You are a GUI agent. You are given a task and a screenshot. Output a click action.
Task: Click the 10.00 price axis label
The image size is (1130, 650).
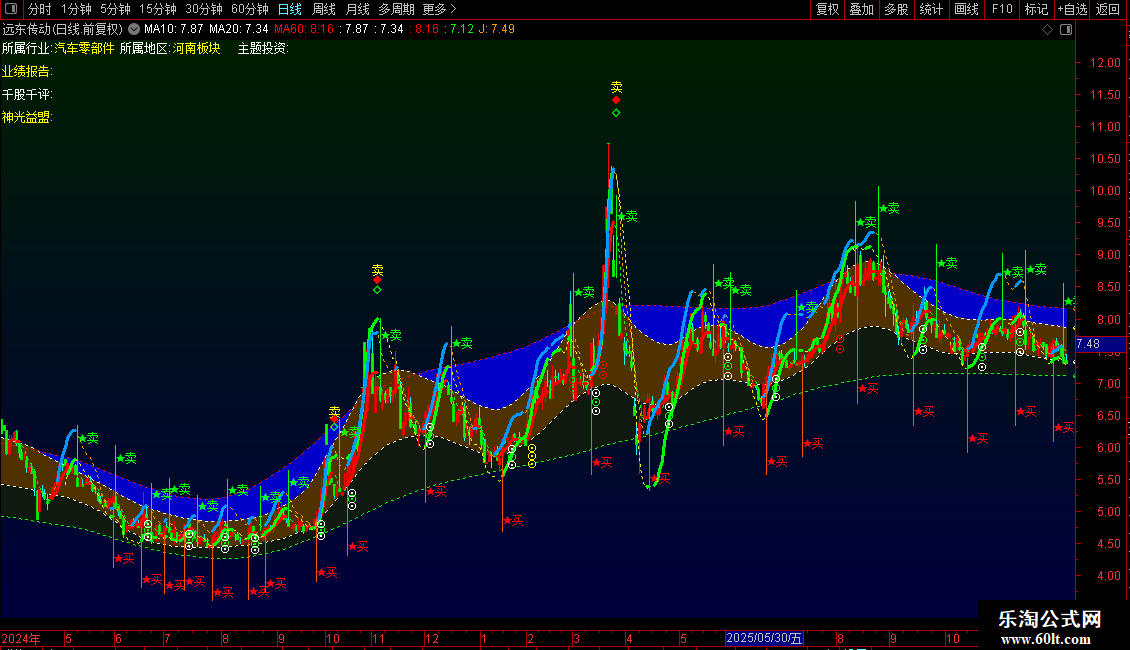pyautogui.click(x=1105, y=191)
